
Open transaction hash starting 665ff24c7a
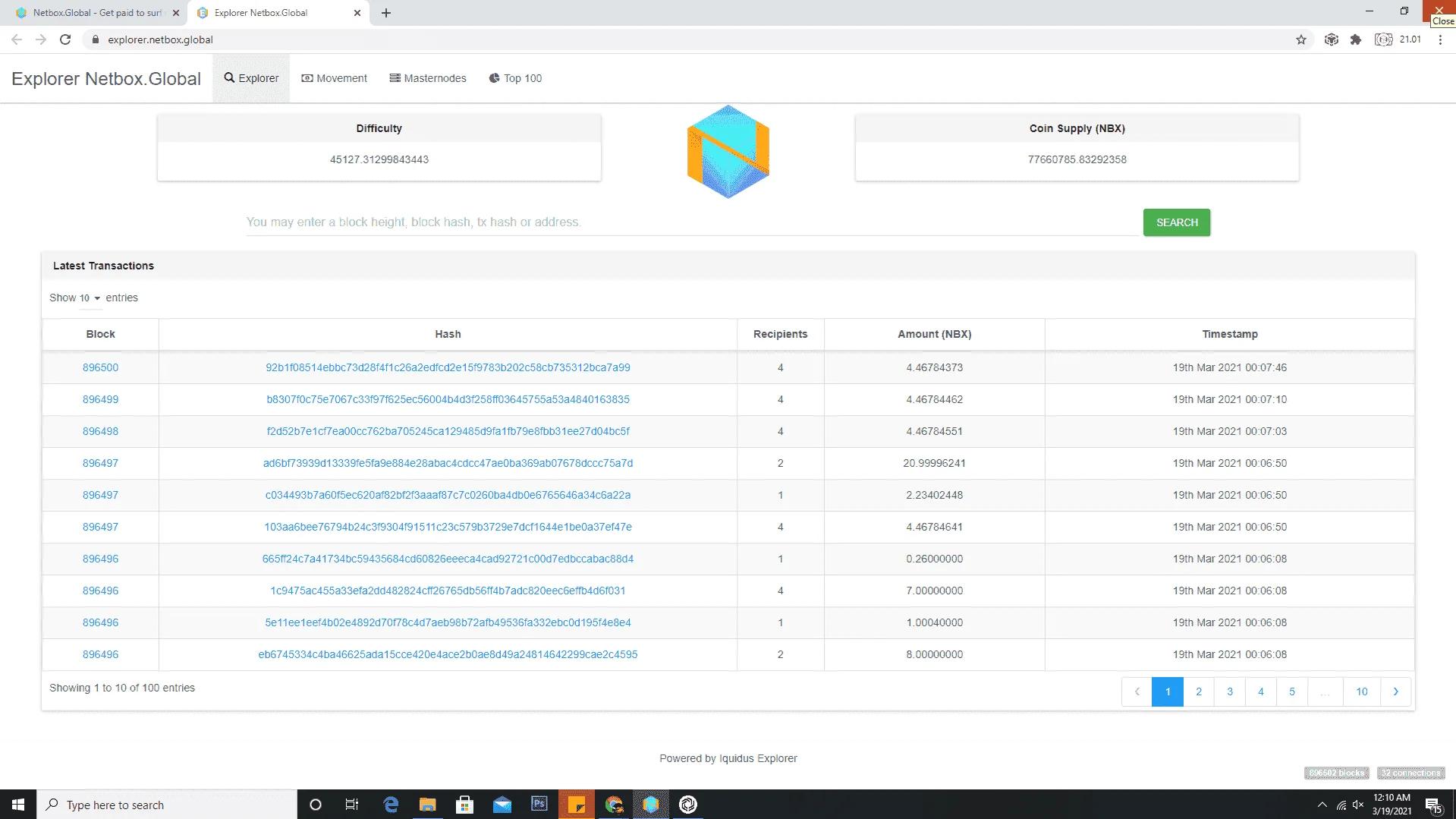coord(448,559)
